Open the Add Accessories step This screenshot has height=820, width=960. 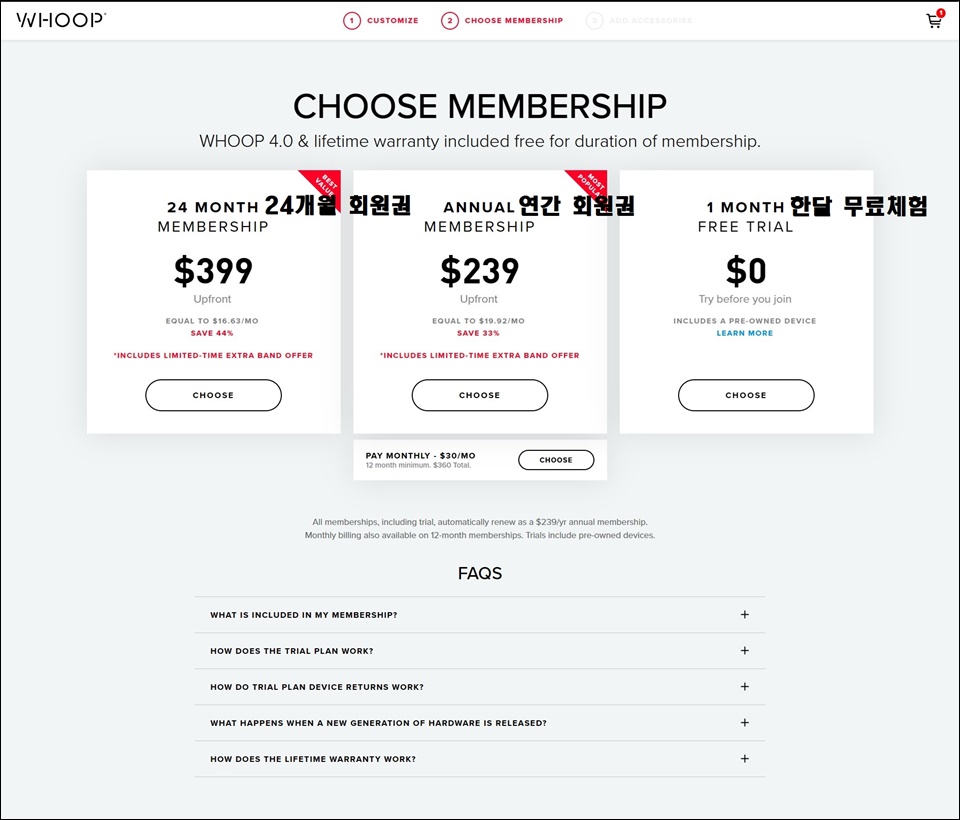pyautogui.click(x=651, y=20)
